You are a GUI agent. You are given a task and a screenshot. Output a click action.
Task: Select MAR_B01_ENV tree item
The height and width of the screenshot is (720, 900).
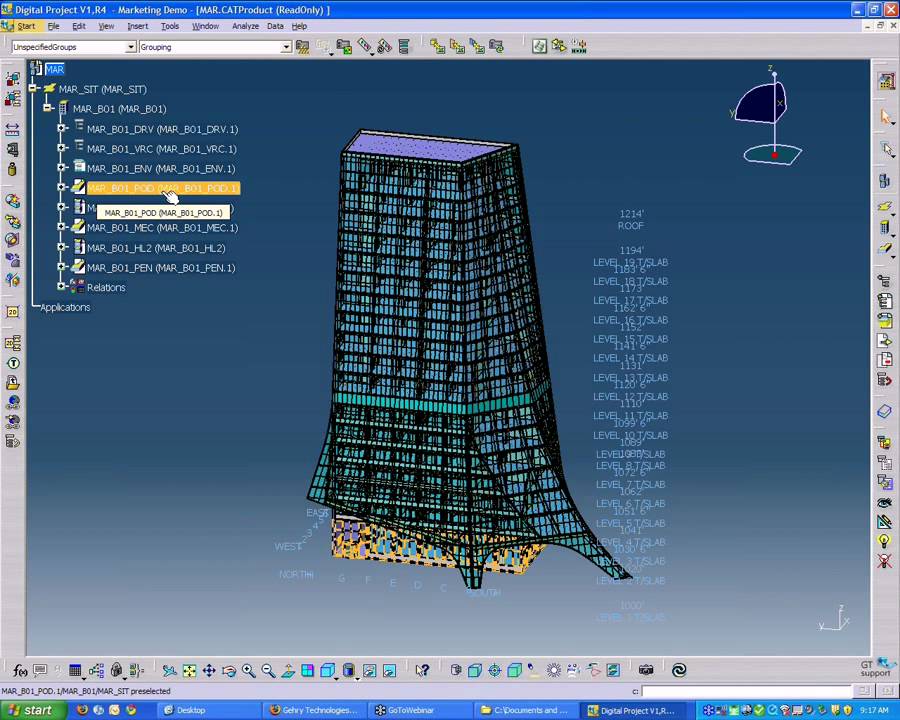161,168
